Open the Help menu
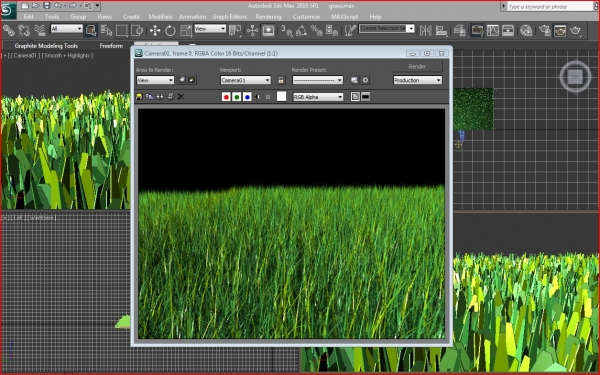600x375 pixels. pos(375,17)
